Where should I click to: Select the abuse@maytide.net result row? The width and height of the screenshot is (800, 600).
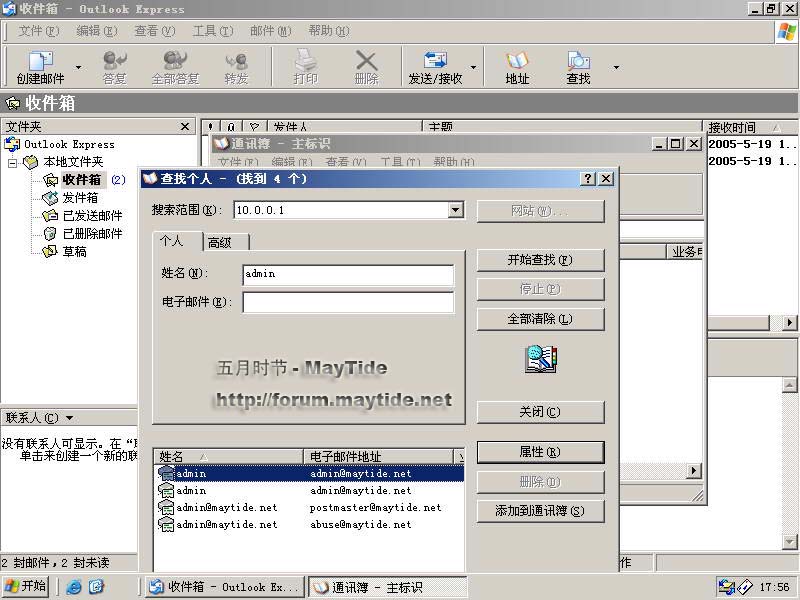pyautogui.click(x=360, y=525)
